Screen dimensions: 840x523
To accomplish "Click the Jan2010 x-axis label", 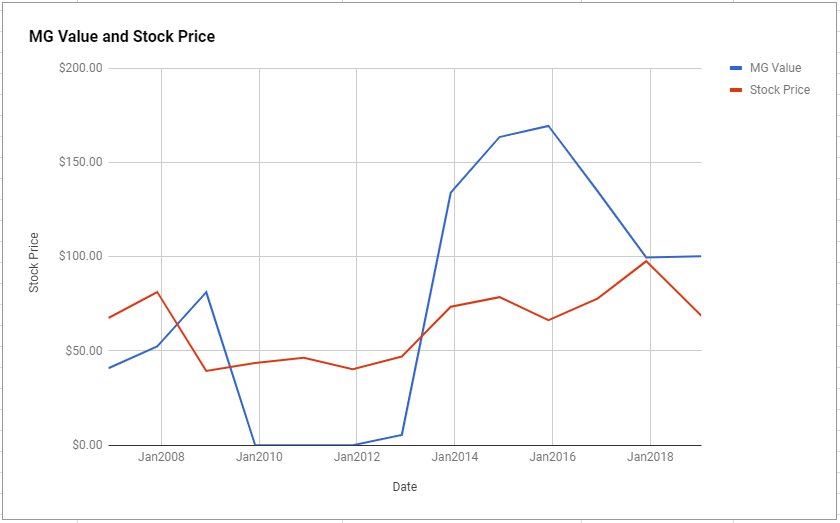I will pyautogui.click(x=259, y=457).
